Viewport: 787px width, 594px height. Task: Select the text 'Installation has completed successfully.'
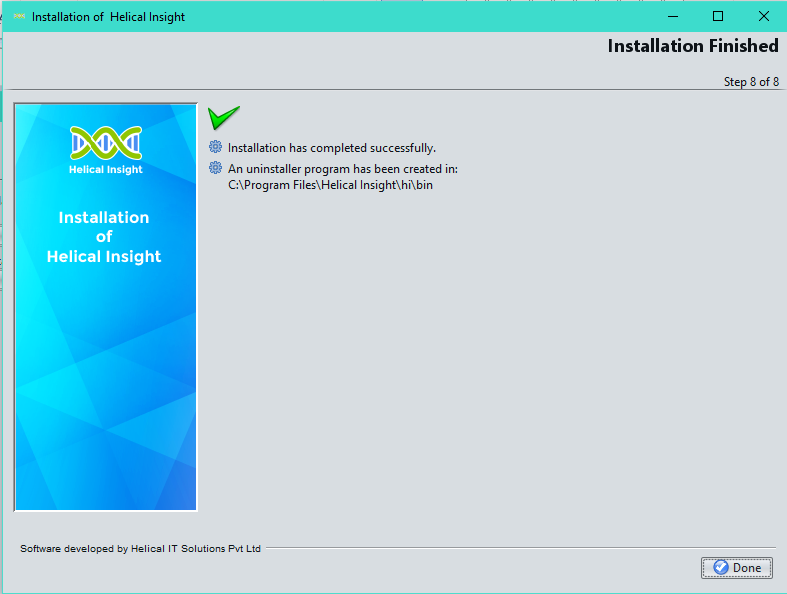pos(332,148)
